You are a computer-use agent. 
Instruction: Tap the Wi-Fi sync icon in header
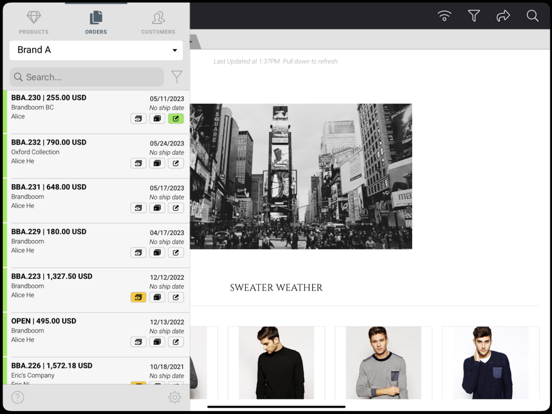point(444,16)
